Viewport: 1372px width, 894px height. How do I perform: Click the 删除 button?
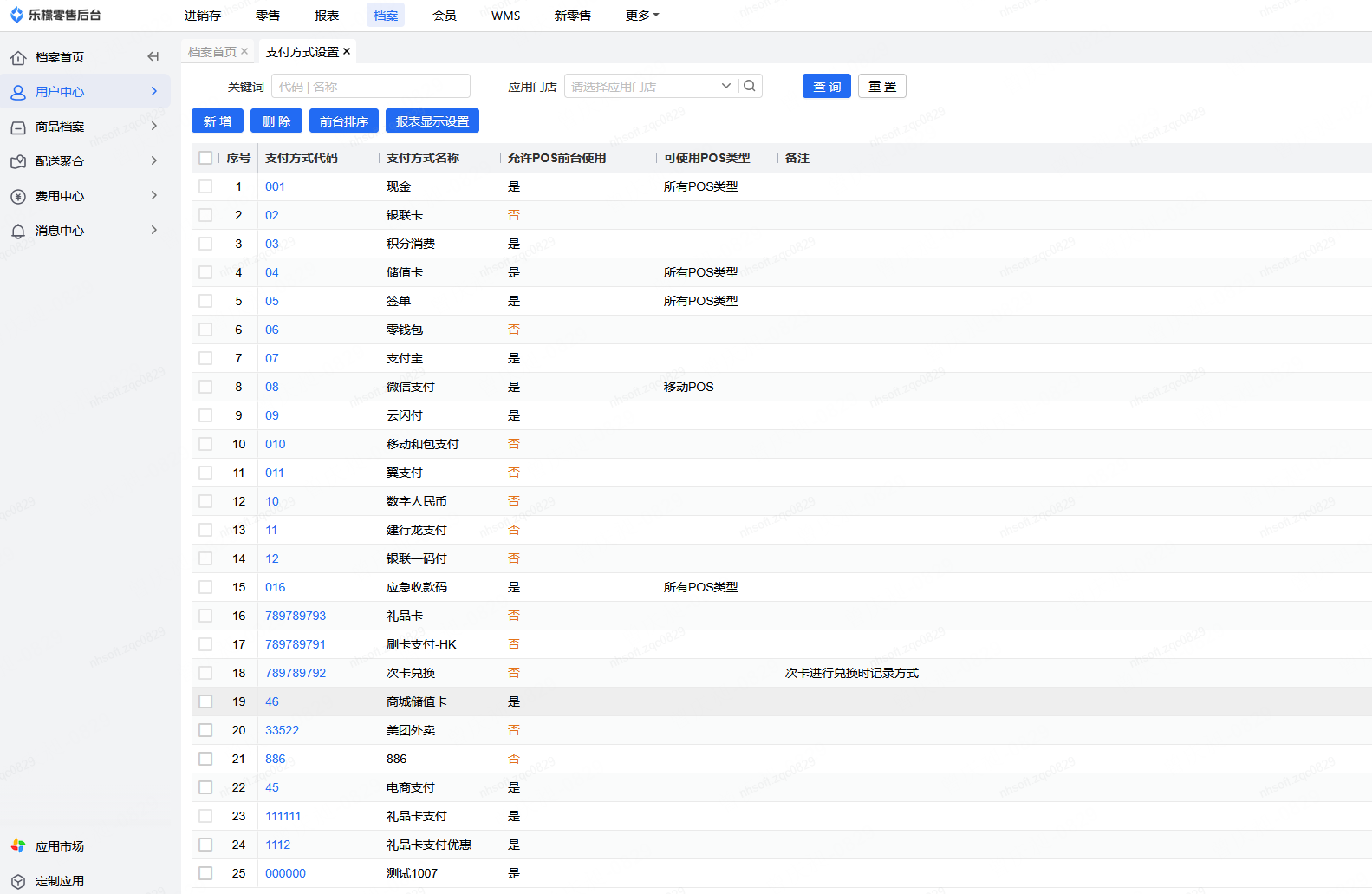pyautogui.click(x=276, y=121)
